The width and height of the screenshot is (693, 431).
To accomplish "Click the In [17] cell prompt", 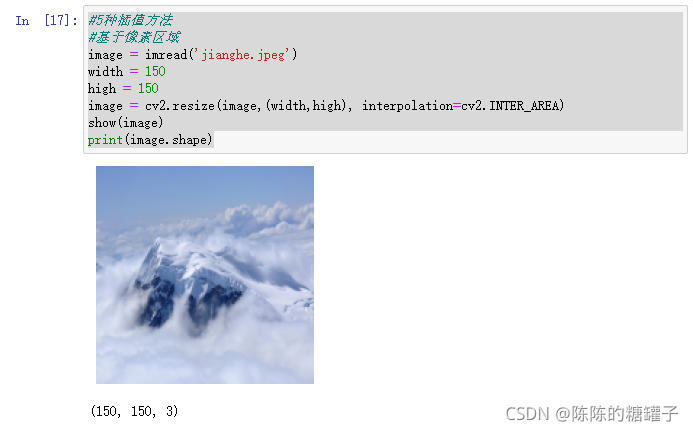I will click(46, 20).
